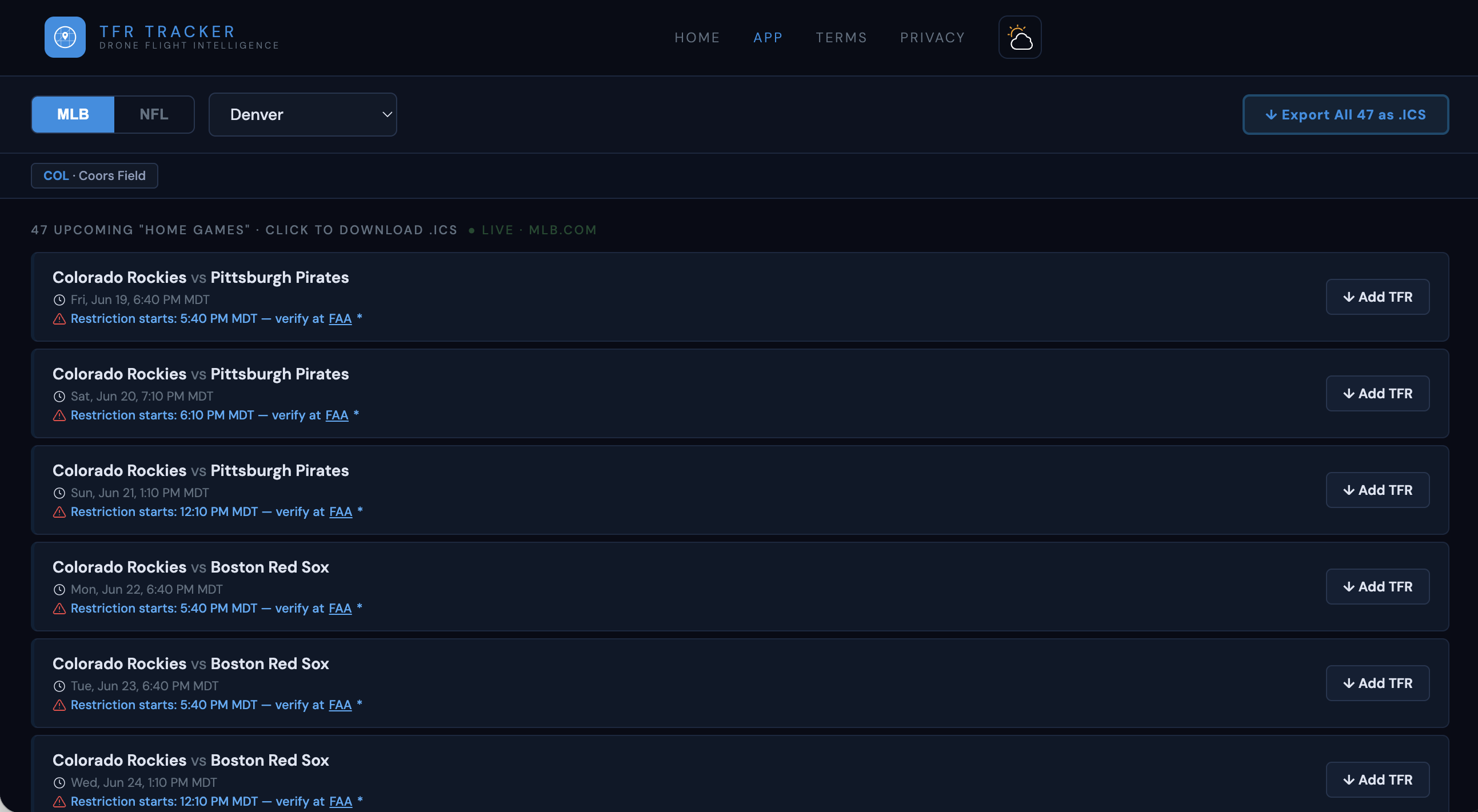1478x812 pixels.
Task: Click the Sat, Jun 20, 7:10 PM MDT text
Action: pos(142,396)
